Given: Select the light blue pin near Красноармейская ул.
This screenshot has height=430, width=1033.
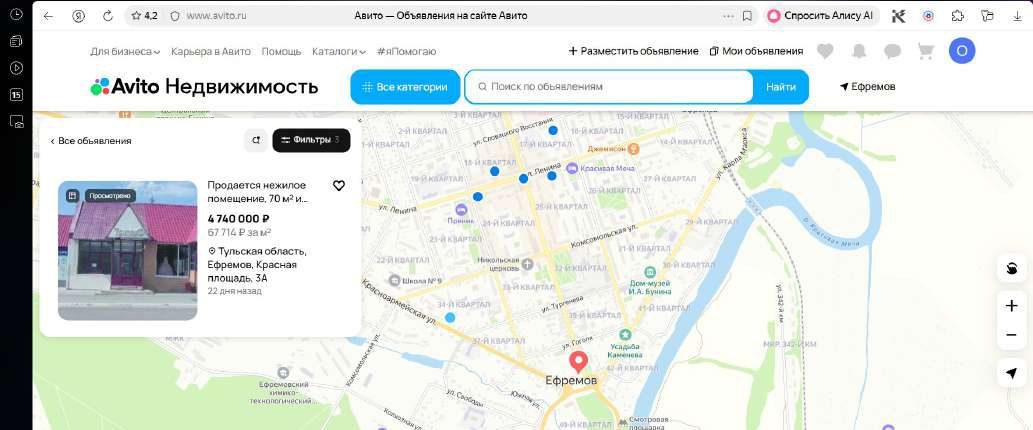Looking at the screenshot, I should (x=450, y=317).
